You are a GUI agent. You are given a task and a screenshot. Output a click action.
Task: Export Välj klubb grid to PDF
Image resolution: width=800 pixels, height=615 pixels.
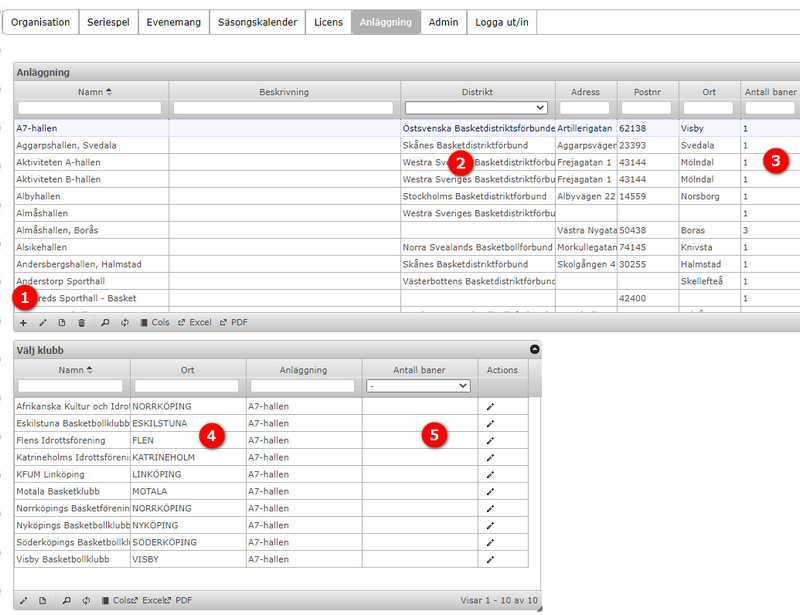[180, 601]
